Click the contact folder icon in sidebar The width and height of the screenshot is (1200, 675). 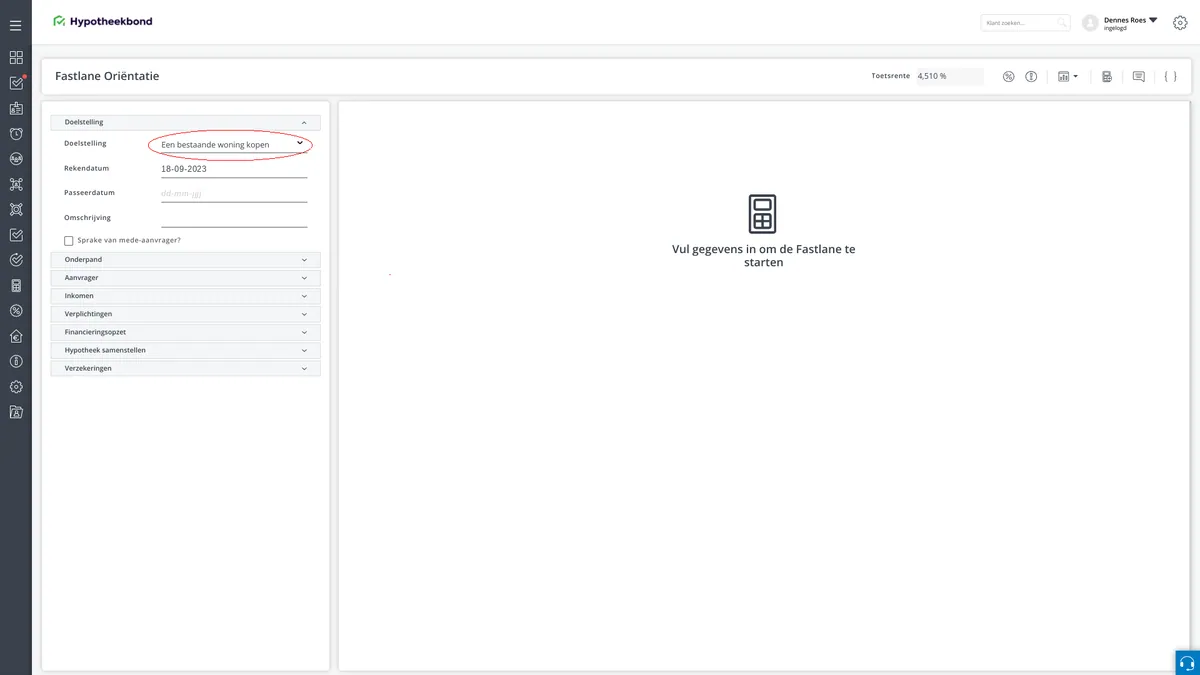(x=16, y=412)
